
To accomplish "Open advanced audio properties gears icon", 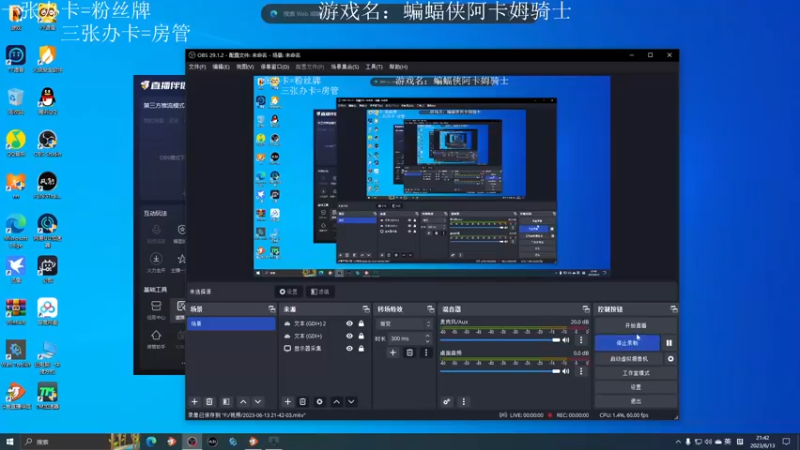I will tap(446, 402).
